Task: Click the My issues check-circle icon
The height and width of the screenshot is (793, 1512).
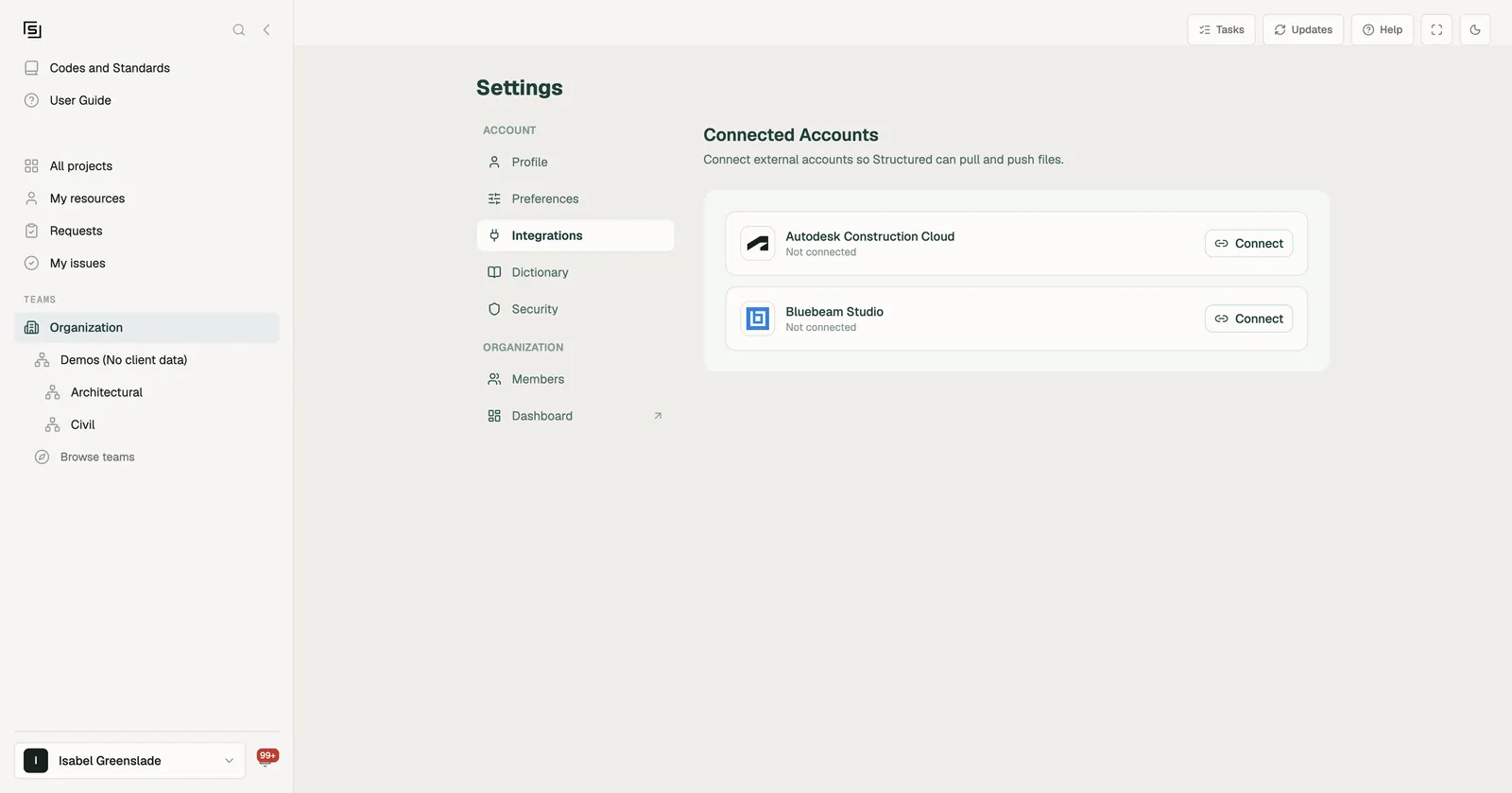Action: click(31, 264)
